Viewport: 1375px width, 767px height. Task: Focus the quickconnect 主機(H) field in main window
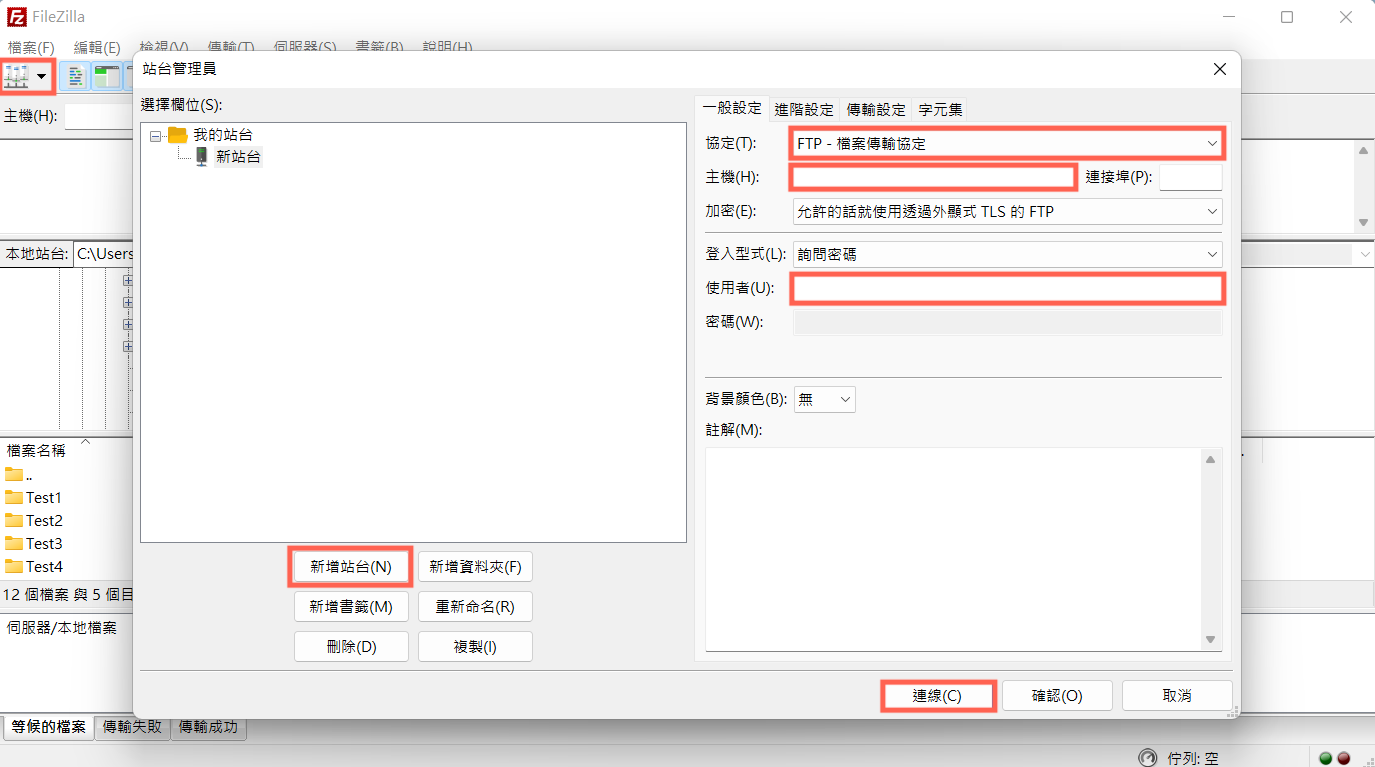pyautogui.click(x=98, y=116)
